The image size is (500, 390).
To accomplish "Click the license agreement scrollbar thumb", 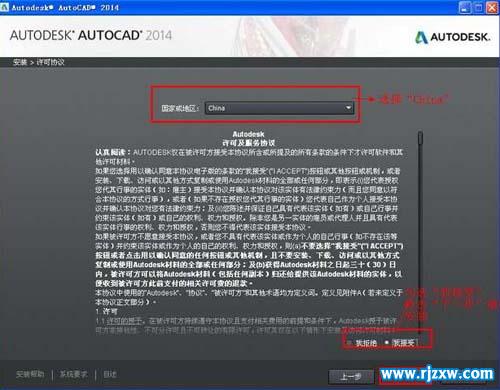I will [x=420, y=138].
